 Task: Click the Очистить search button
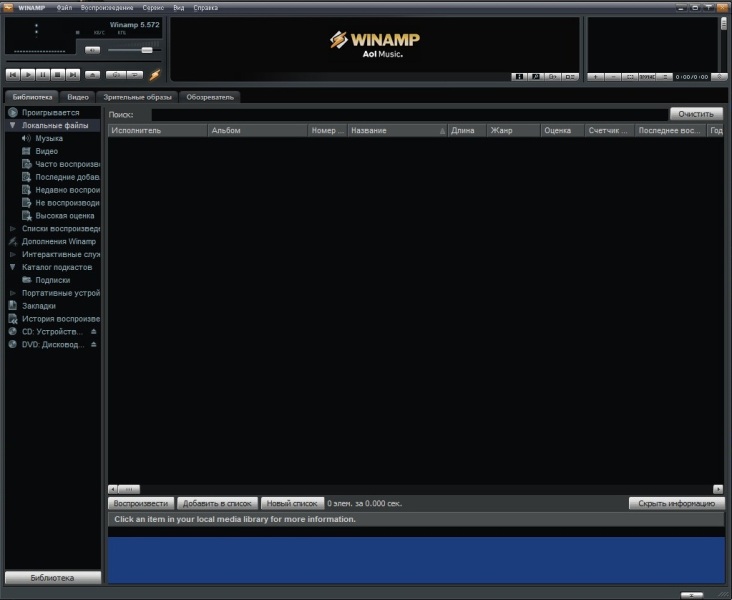(695, 114)
